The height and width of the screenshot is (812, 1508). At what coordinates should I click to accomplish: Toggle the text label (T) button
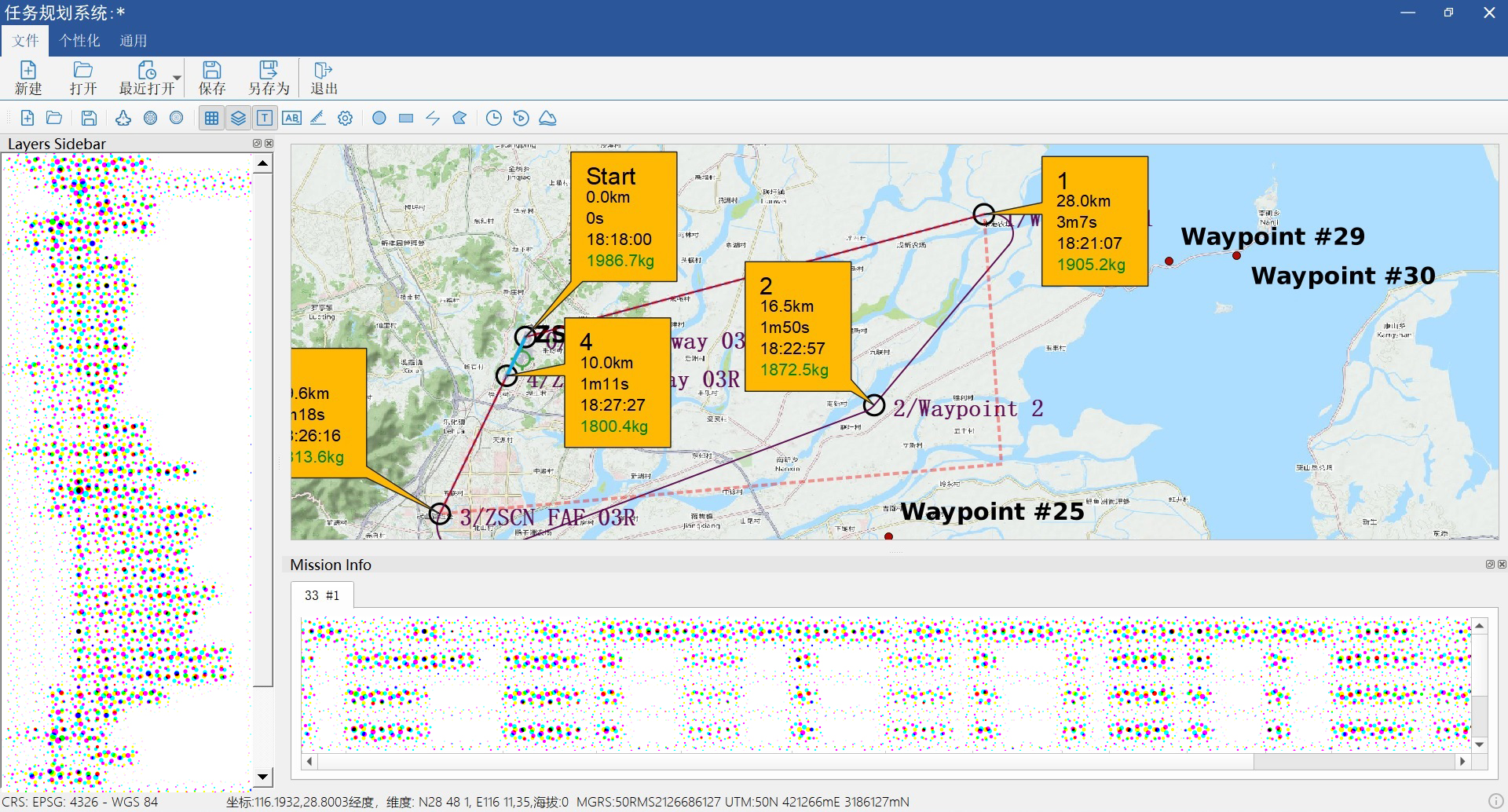265,118
